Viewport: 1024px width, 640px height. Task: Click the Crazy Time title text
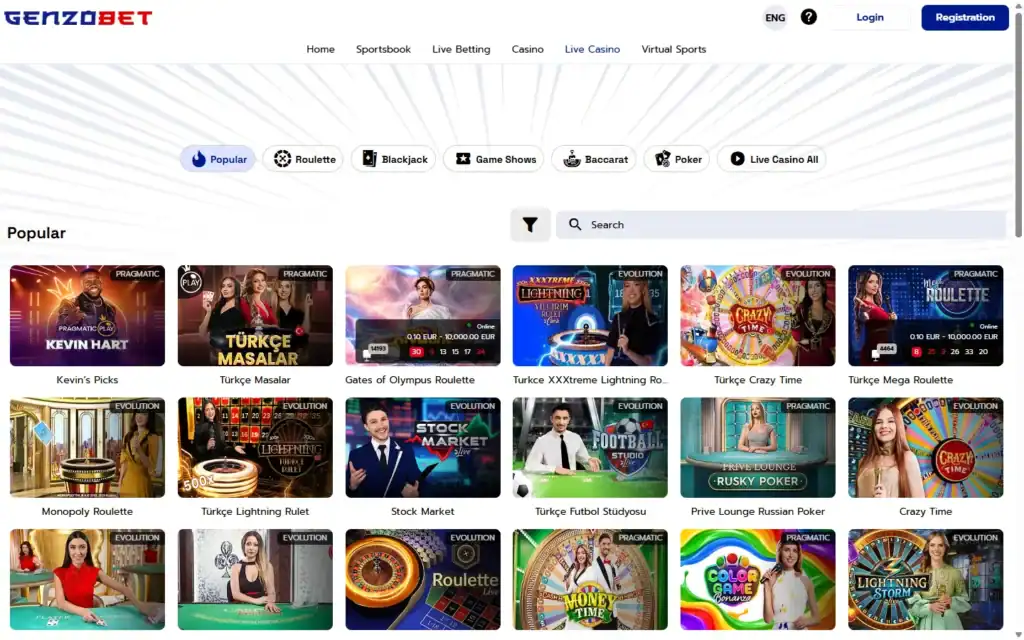pyautogui.click(x=926, y=511)
